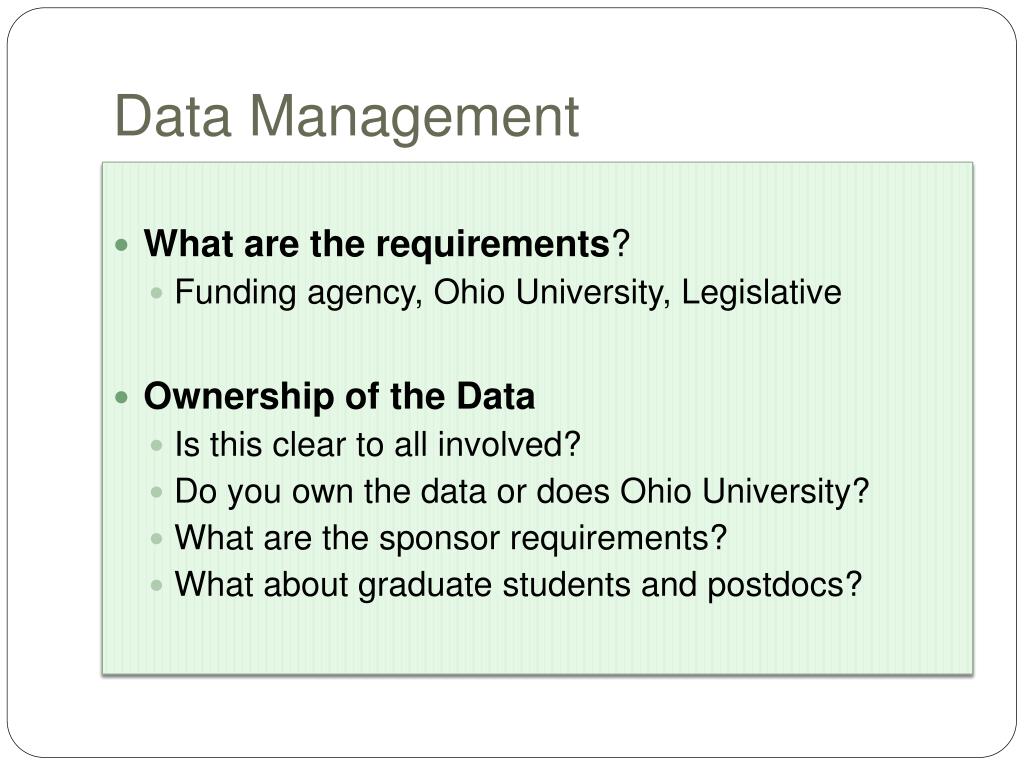Click 'Do you own the data' line
Viewport: 1024px width, 768px height.
click(522, 491)
